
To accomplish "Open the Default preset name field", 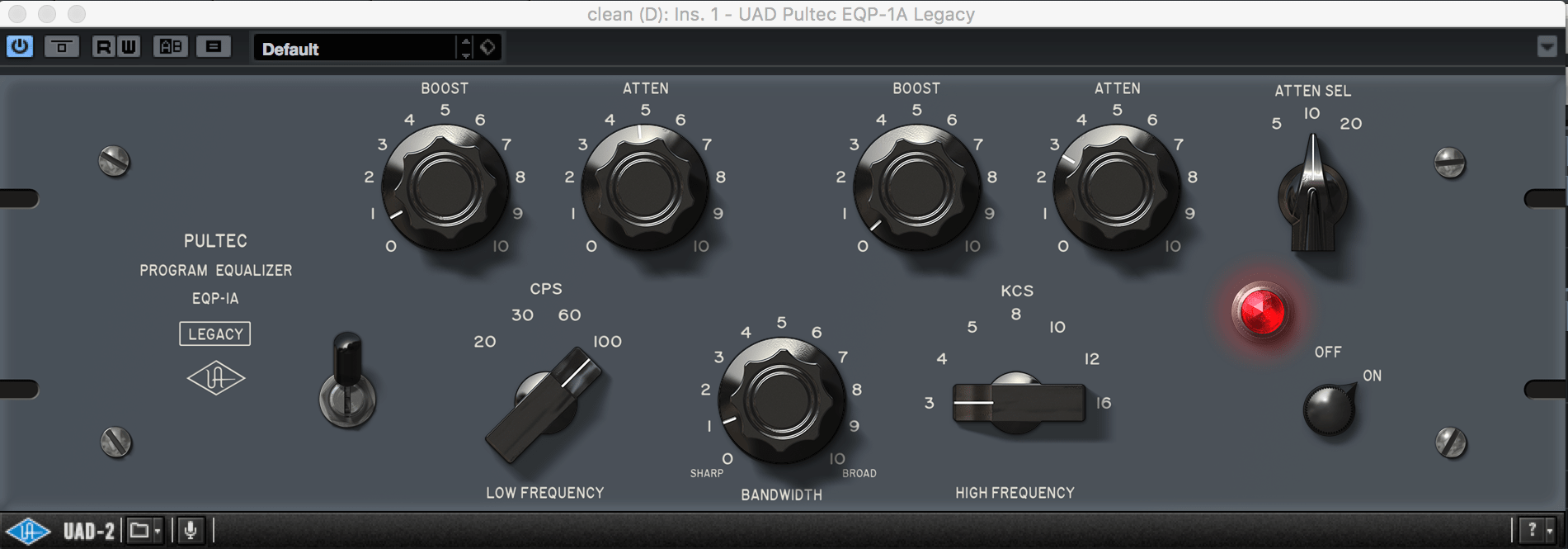I will (x=355, y=49).
